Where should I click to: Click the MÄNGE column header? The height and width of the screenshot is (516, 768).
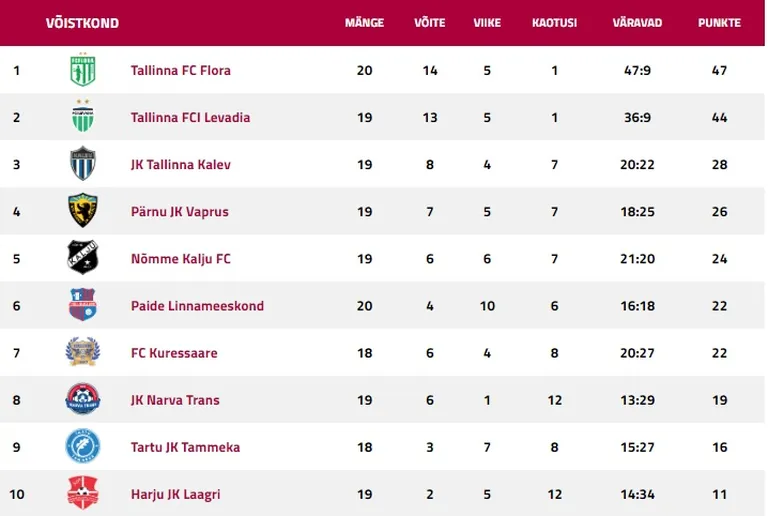(x=364, y=23)
